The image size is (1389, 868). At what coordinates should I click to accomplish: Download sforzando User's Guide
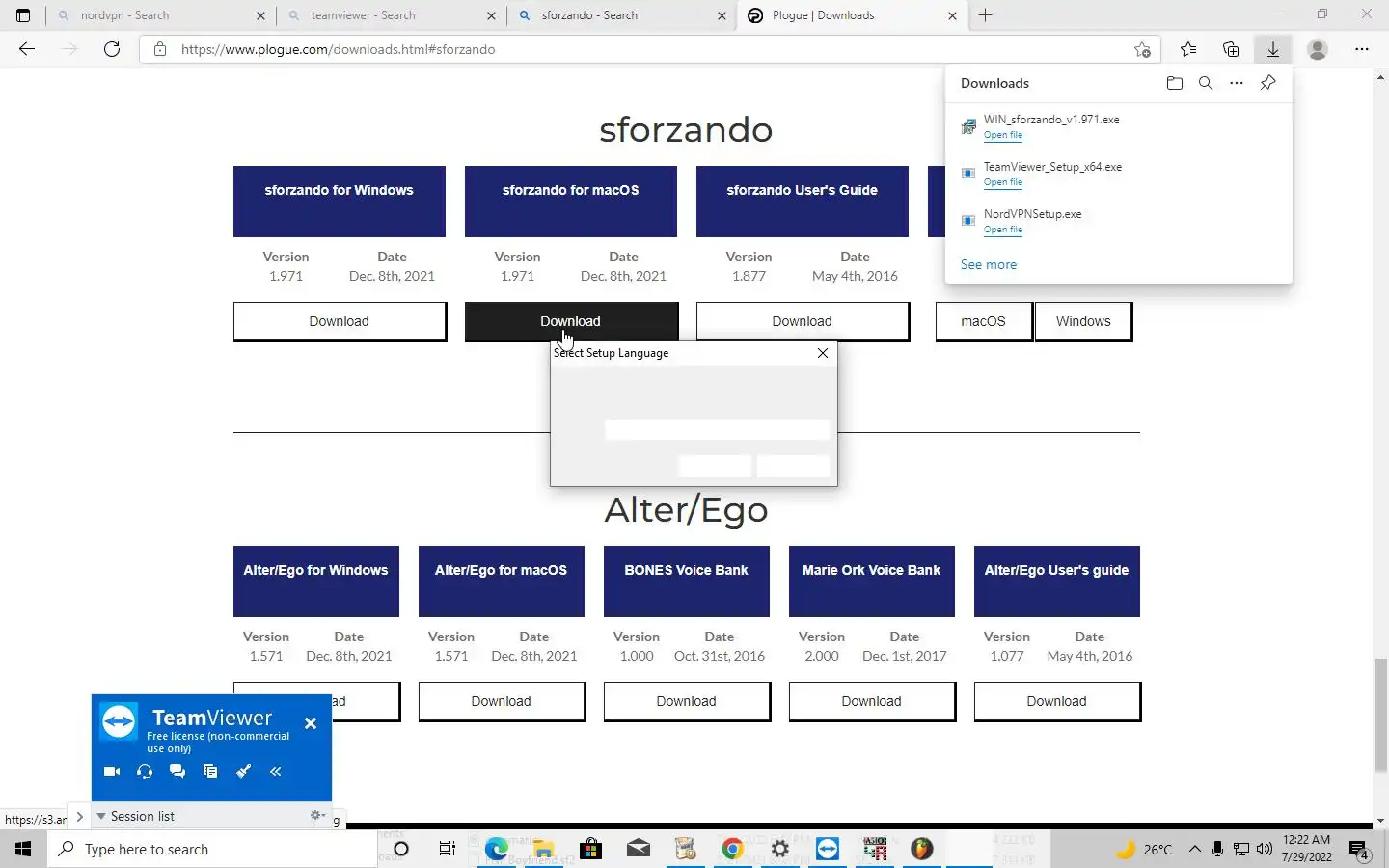(803, 321)
